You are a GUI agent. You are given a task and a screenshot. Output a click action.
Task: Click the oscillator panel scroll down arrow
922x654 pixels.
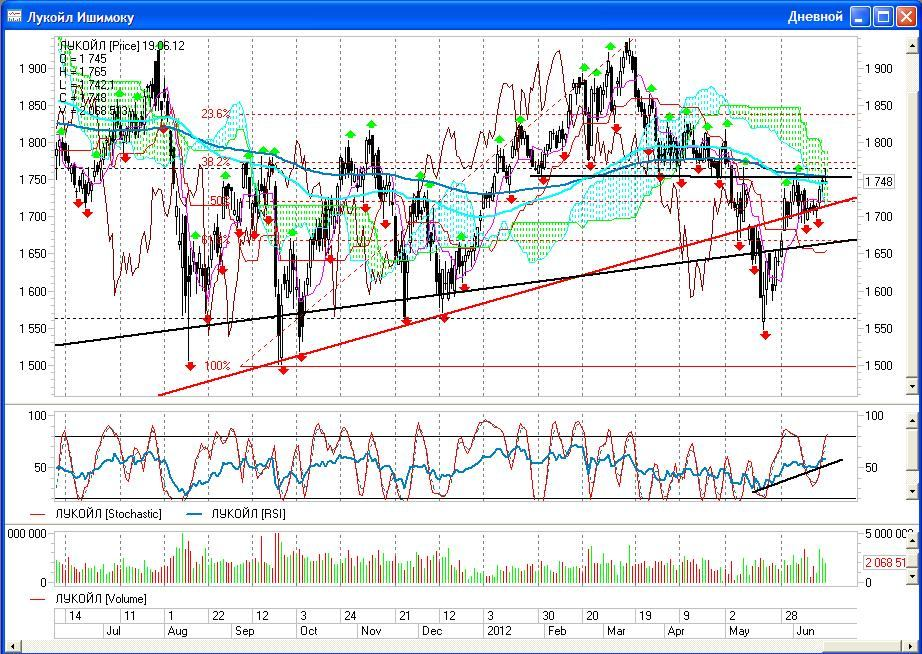pyautogui.click(x=911, y=491)
